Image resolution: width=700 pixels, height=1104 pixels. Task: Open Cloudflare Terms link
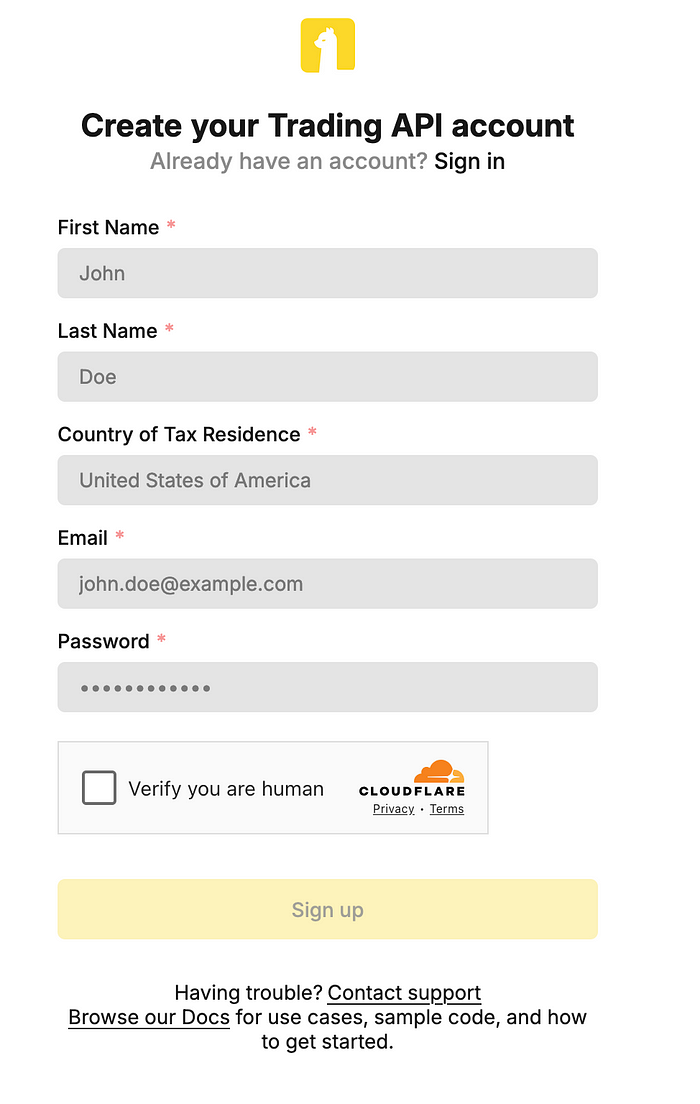447,809
